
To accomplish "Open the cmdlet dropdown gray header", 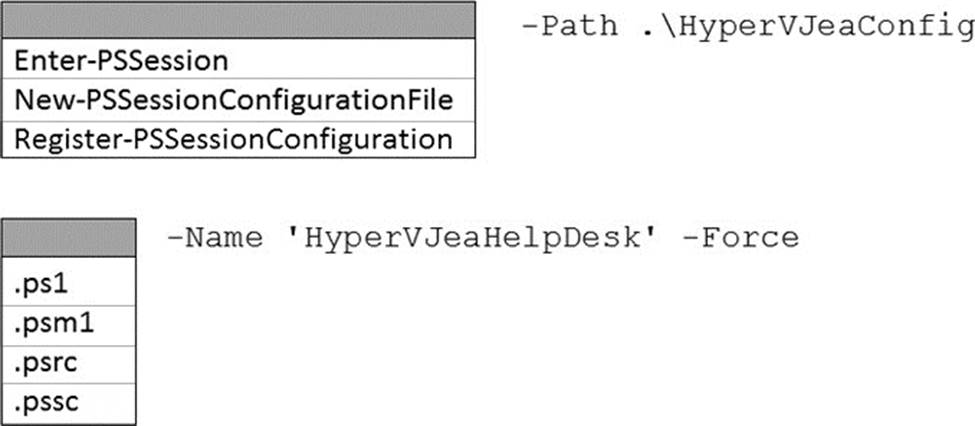I will pyautogui.click(x=240, y=22).
